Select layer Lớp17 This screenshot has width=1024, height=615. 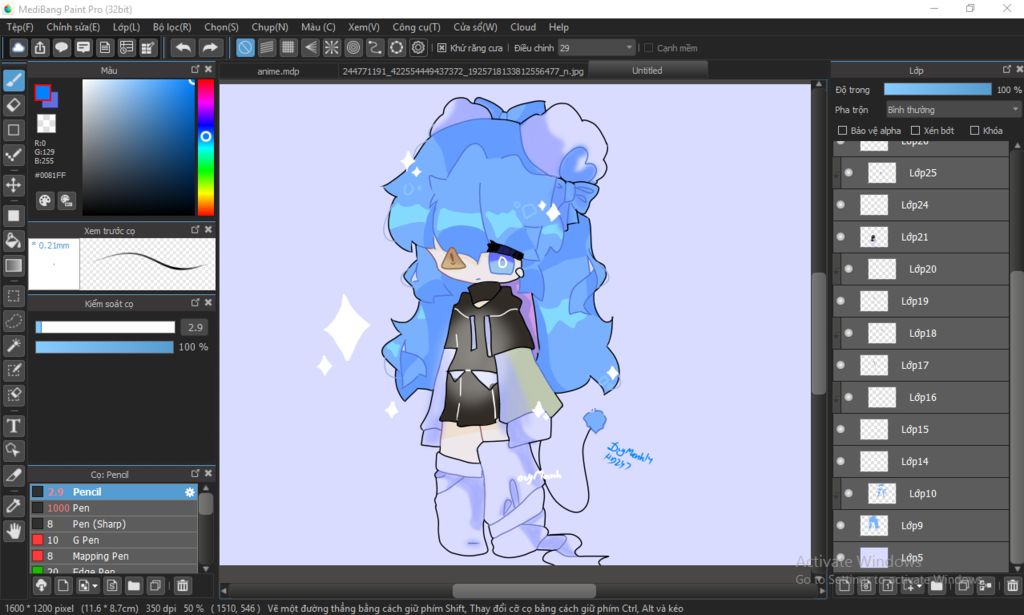[x=921, y=365]
